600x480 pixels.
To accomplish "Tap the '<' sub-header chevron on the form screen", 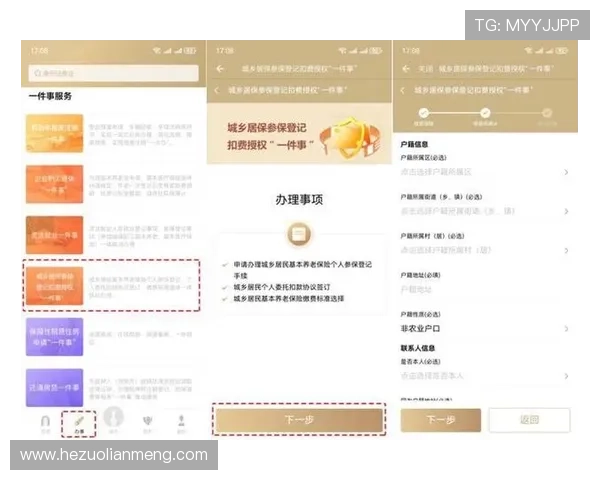I will [x=403, y=90].
